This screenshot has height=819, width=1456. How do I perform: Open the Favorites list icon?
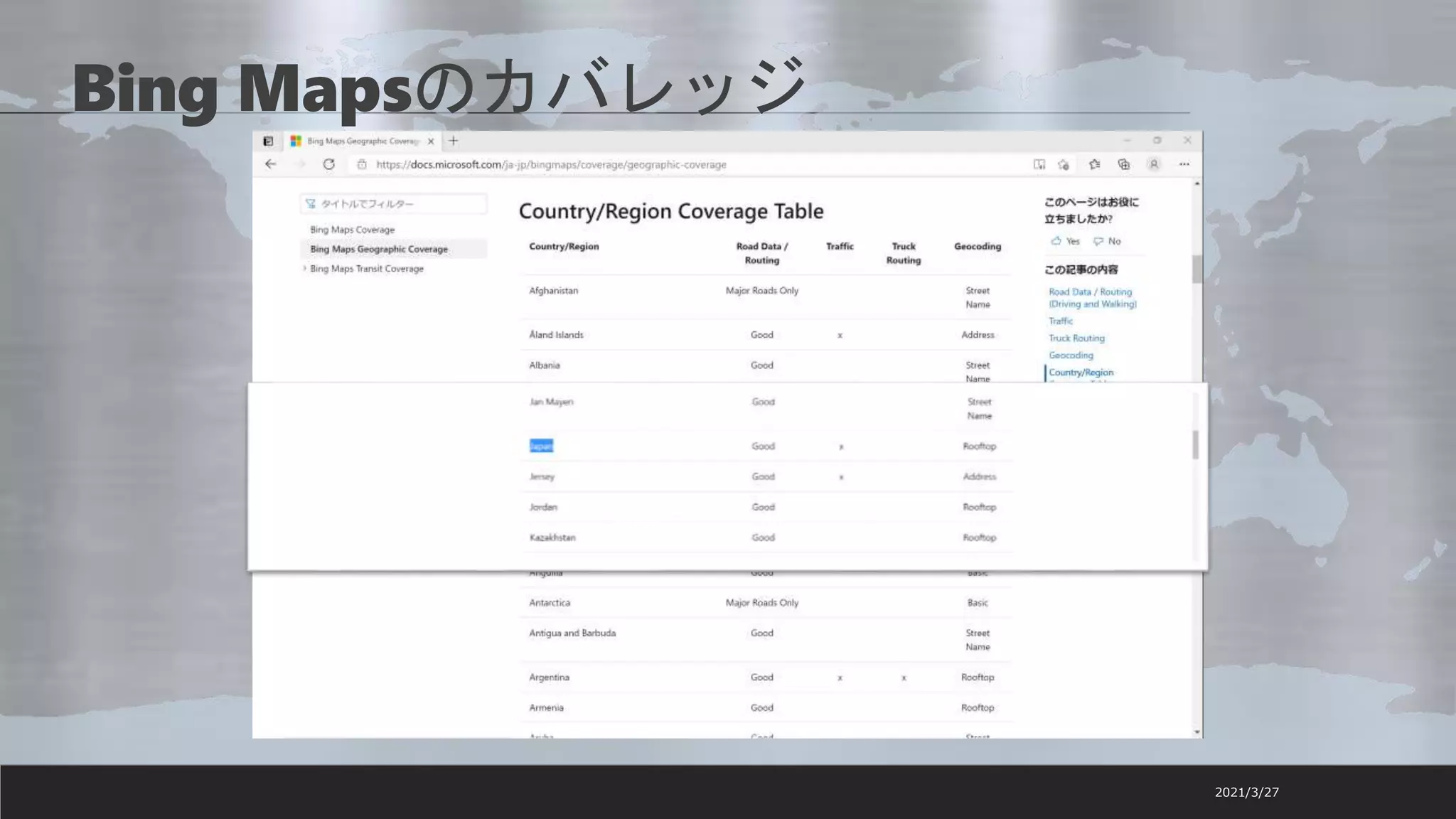coord(1094,164)
